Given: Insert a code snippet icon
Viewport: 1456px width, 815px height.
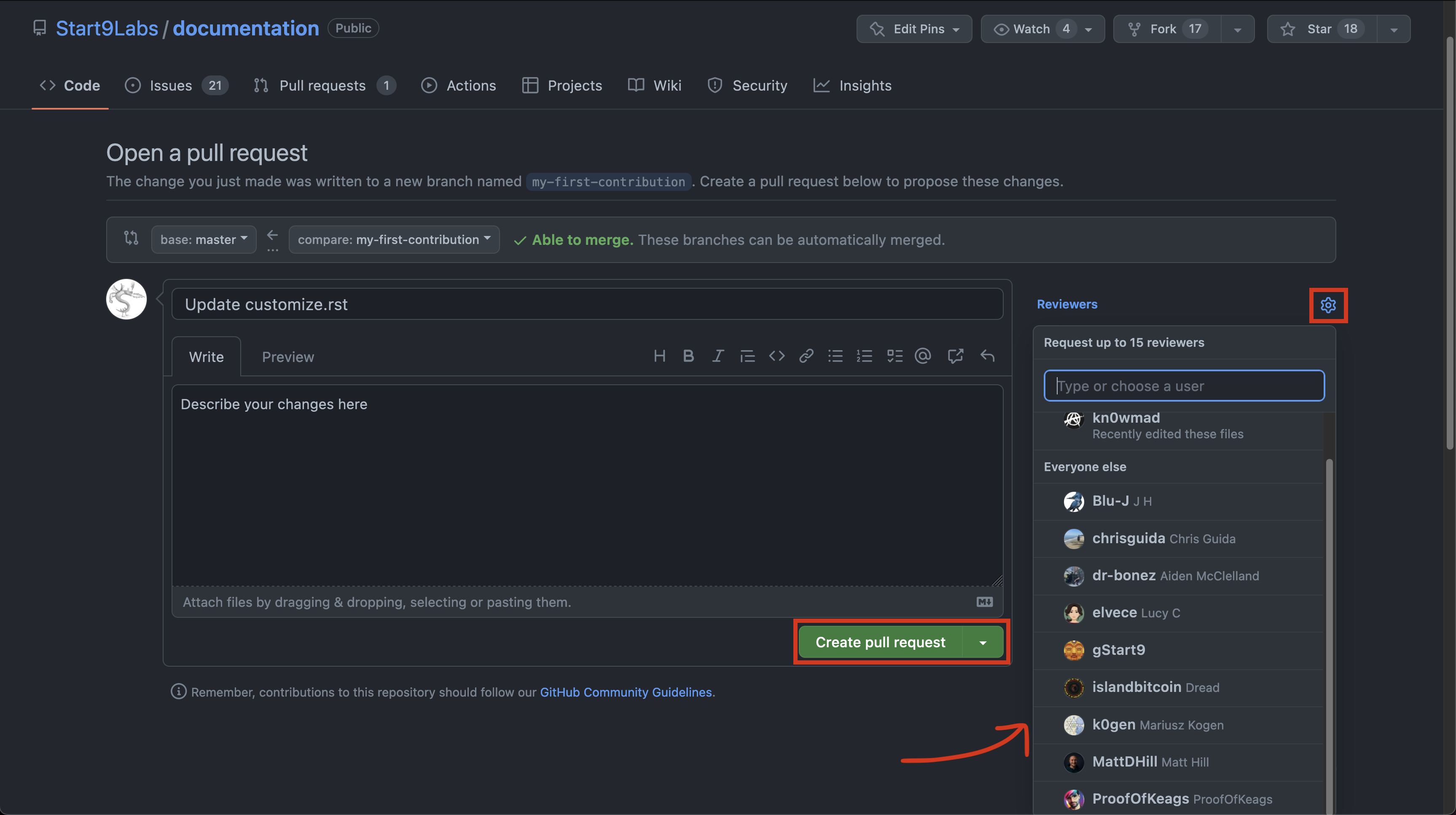Looking at the screenshot, I should (x=776, y=356).
